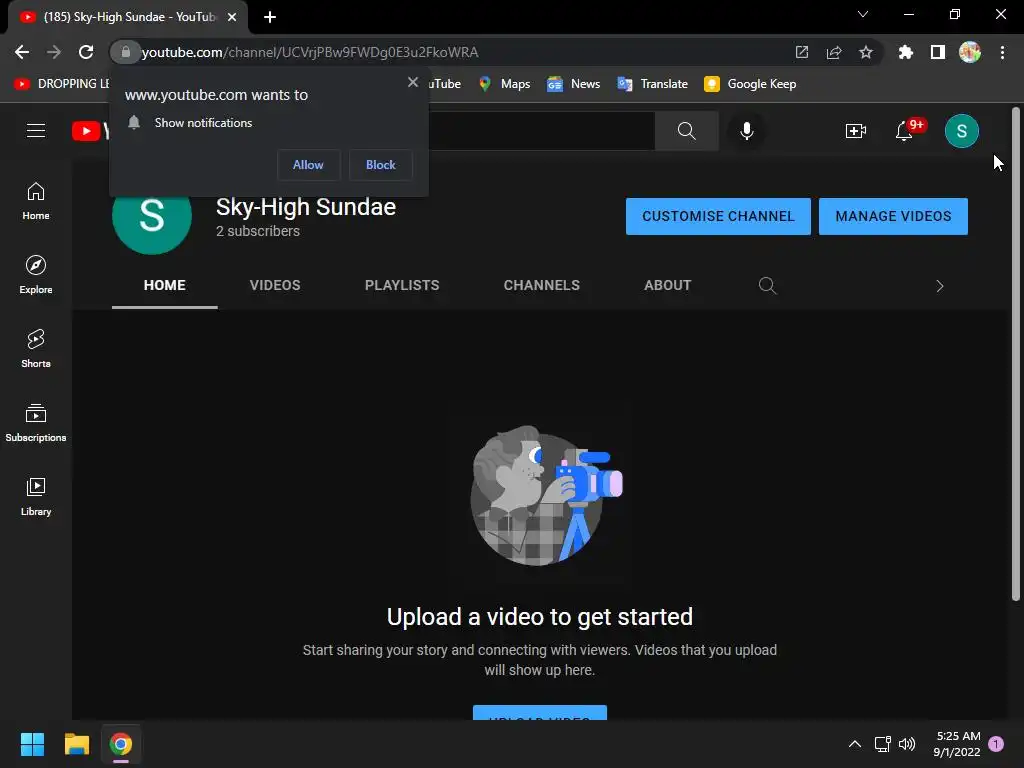This screenshot has height=768, width=1024.
Task: Open the account avatar menu
Action: (x=961, y=131)
